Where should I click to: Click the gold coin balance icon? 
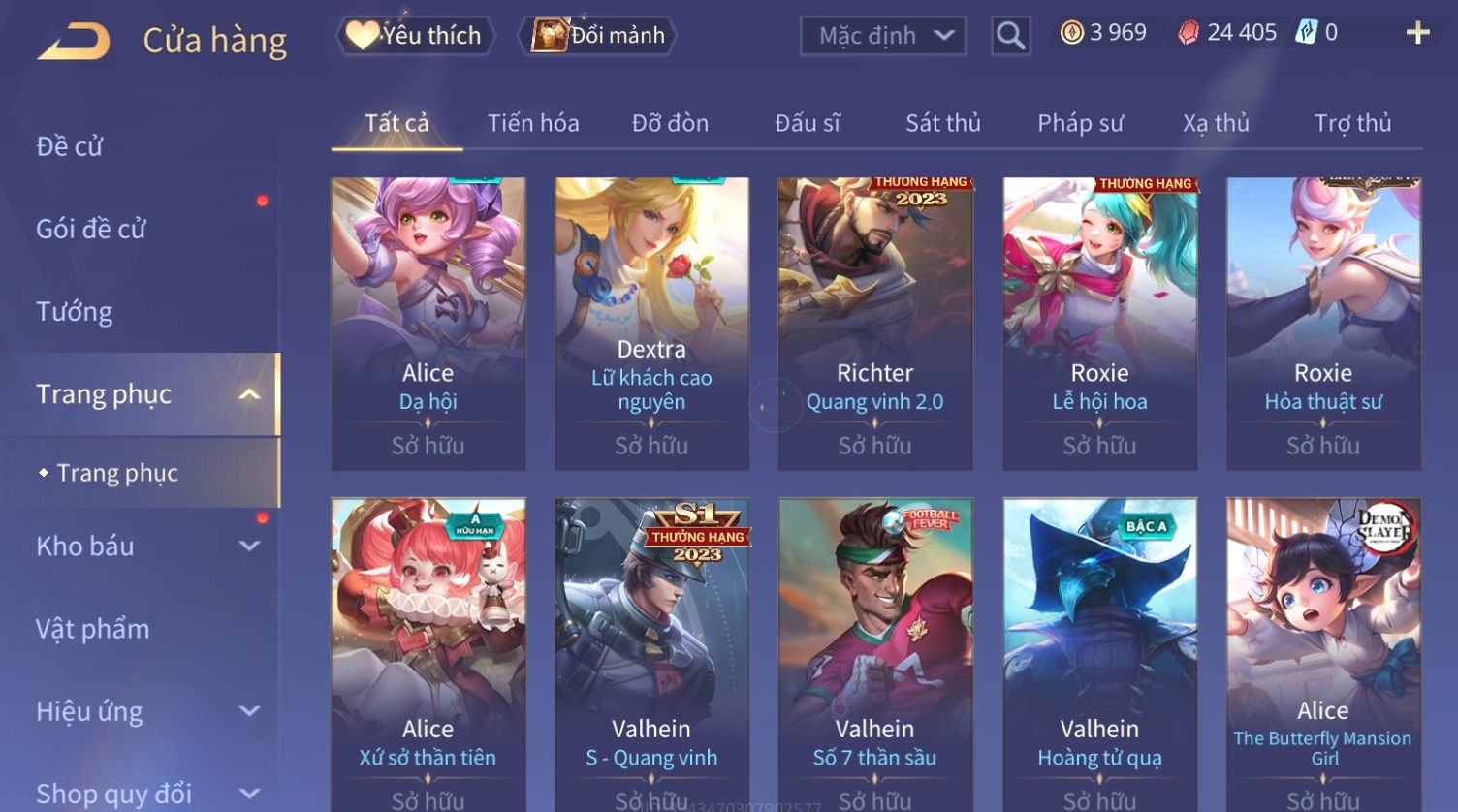[x=1071, y=33]
